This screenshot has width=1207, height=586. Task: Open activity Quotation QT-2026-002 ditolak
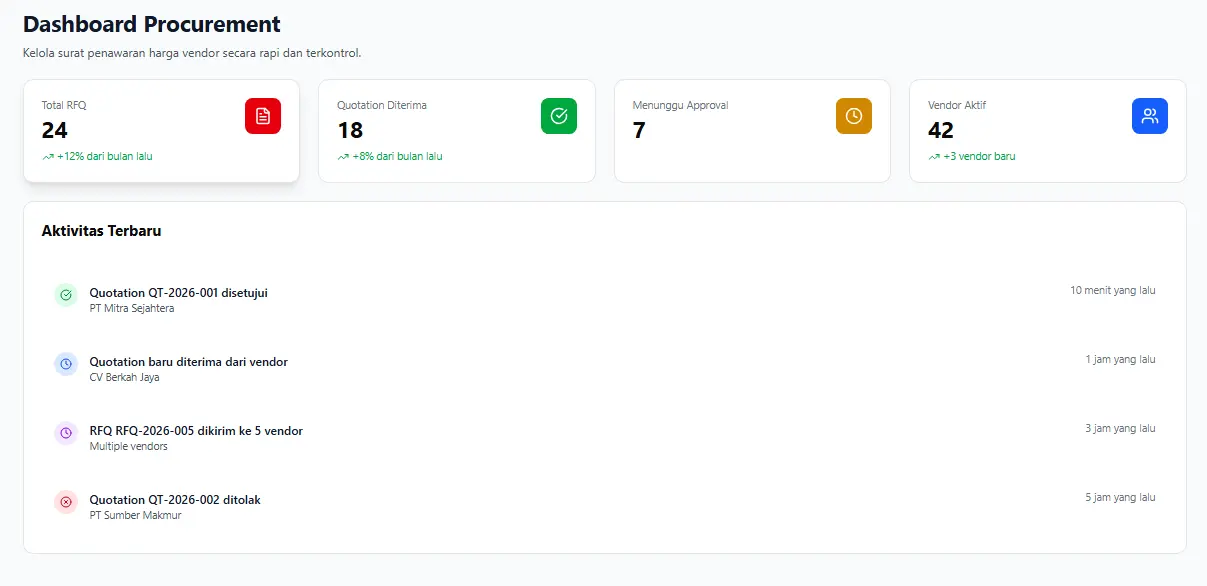click(175, 502)
